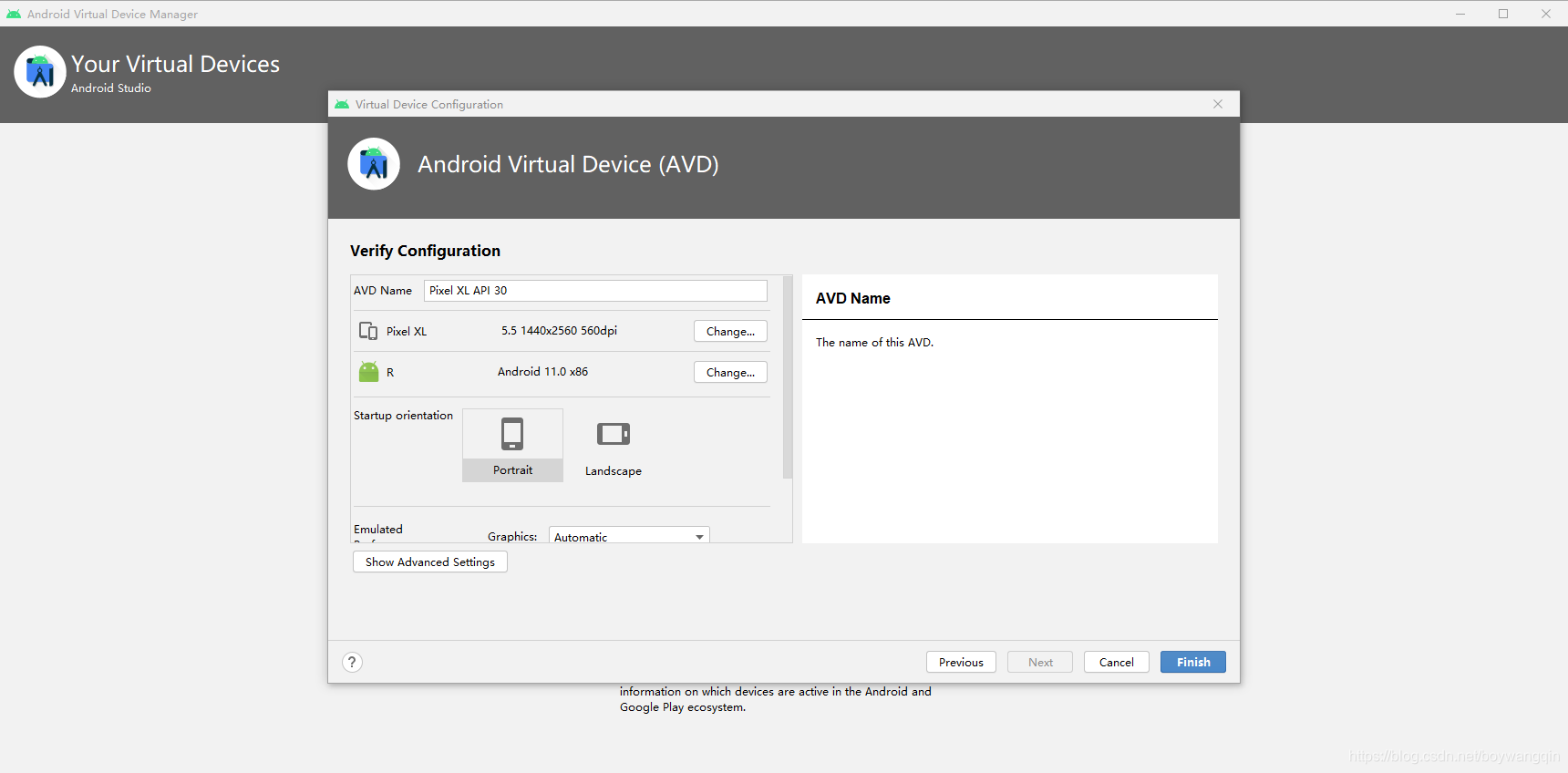Maximize the Android Virtual Device Manager window
Screen dimensions: 1568x773
(1503, 14)
